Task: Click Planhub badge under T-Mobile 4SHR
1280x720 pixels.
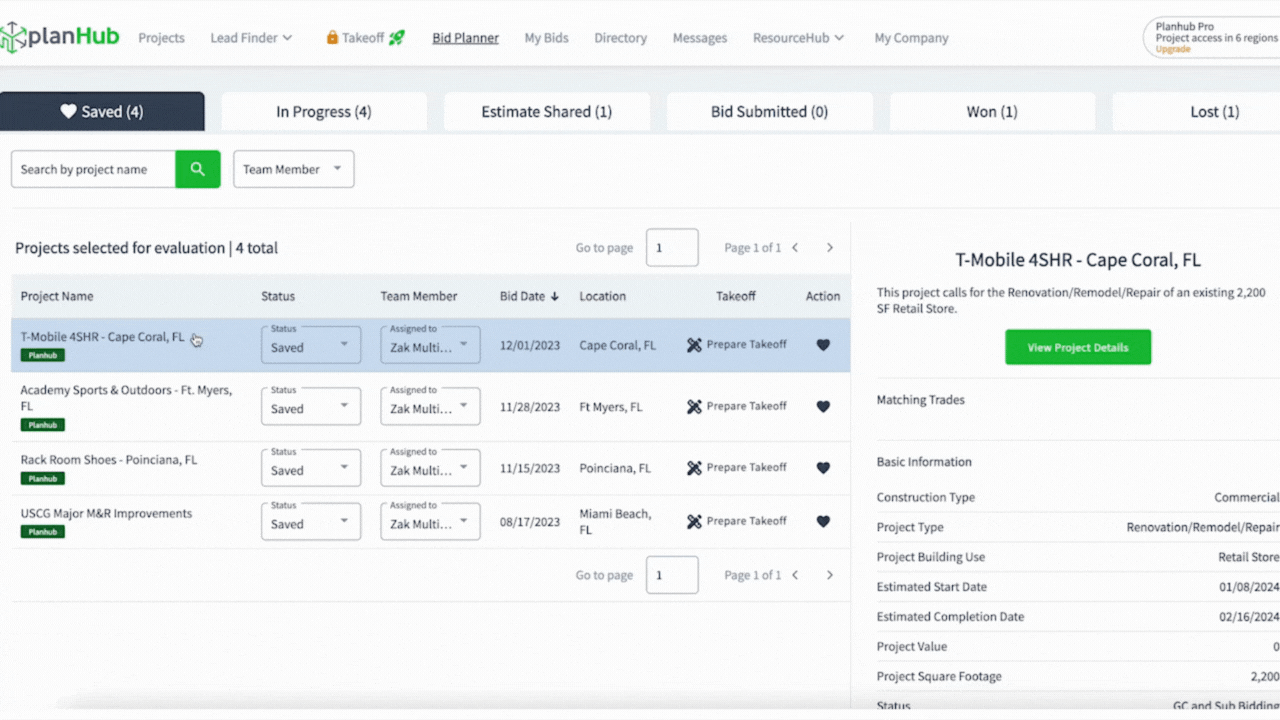Action: (x=43, y=355)
